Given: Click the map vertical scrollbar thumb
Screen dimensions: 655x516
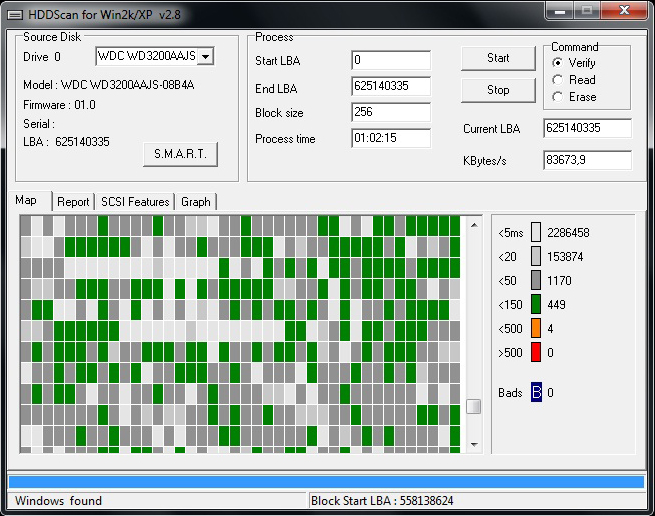Looking at the screenshot, I should 474,406.
